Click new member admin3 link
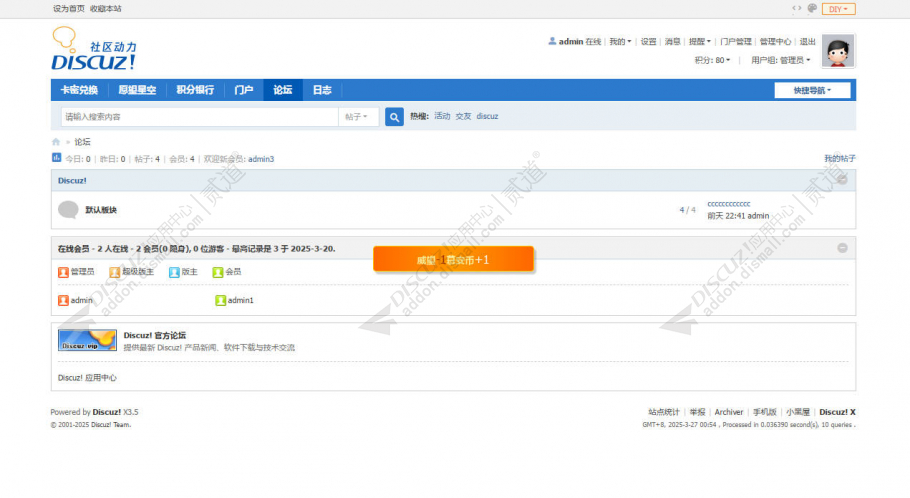This screenshot has height=498, width=910. (261, 159)
